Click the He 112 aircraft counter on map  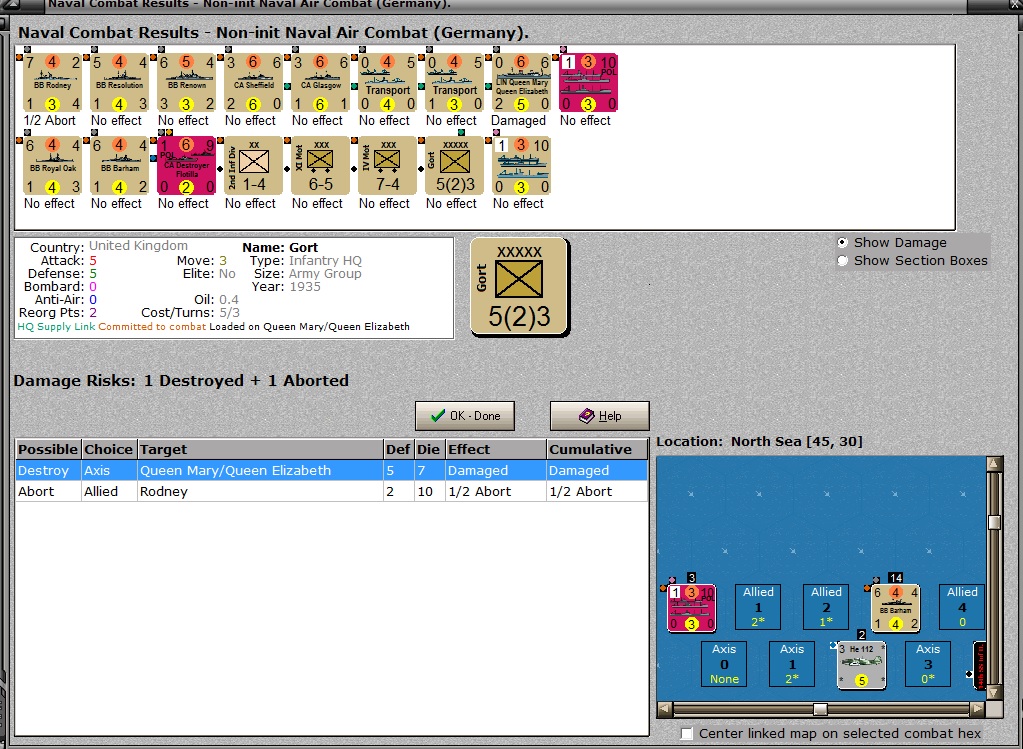point(861,665)
